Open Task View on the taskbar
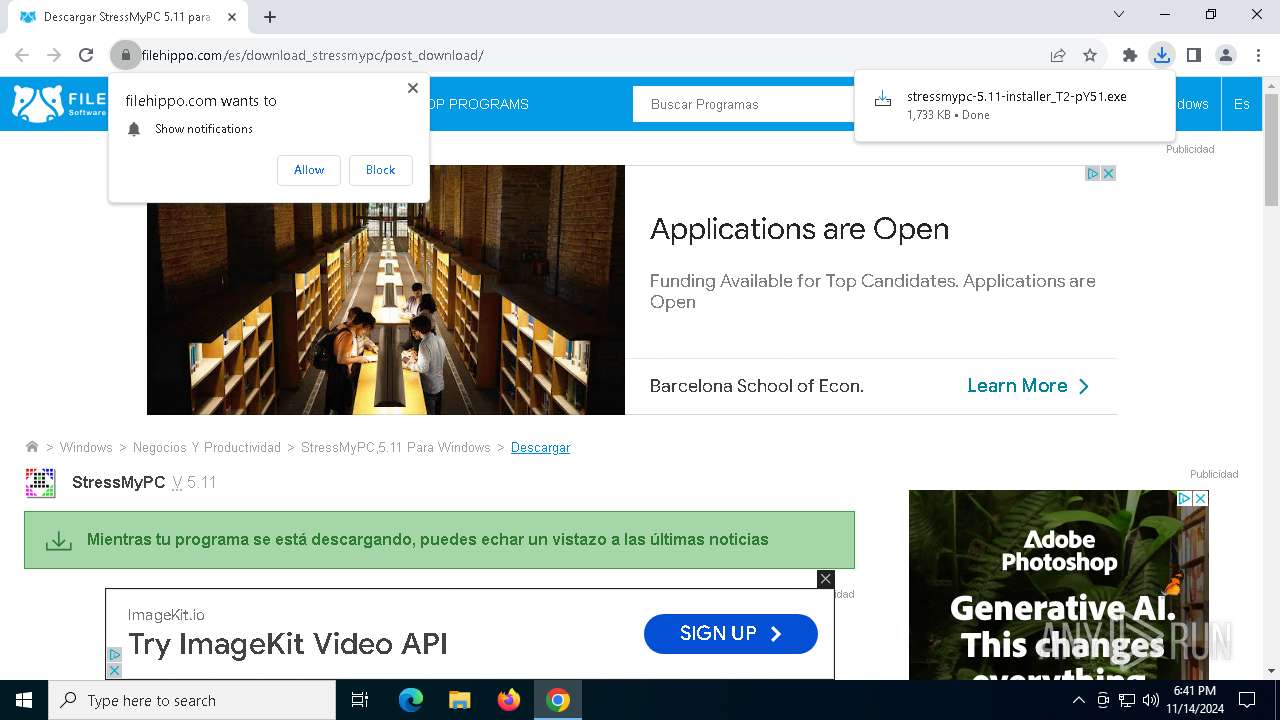1280x720 pixels. pos(360,700)
